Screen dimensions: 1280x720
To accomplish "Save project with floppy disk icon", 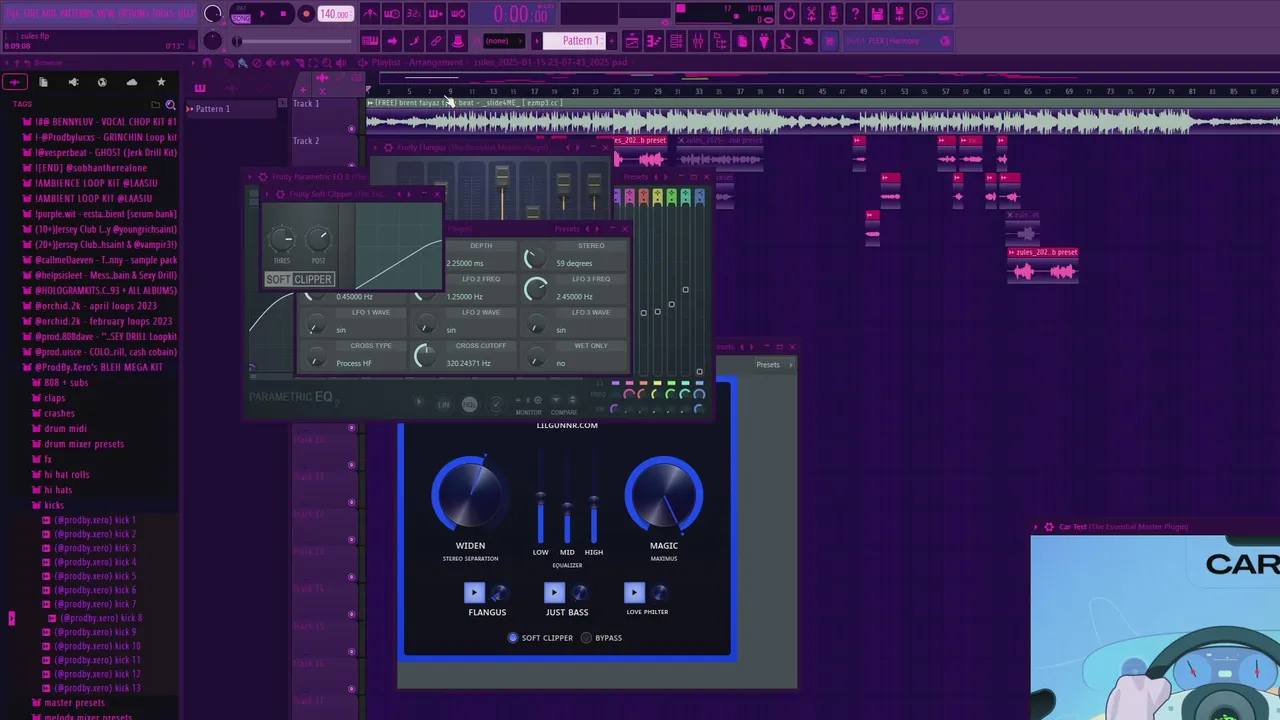I will 877,14.
